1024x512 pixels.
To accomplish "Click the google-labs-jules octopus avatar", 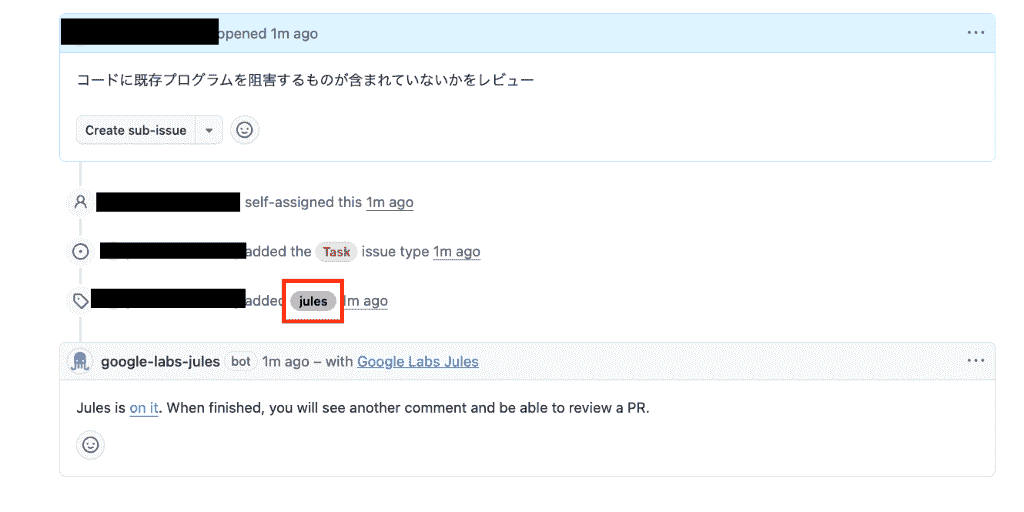I will [x=80, y=361].
